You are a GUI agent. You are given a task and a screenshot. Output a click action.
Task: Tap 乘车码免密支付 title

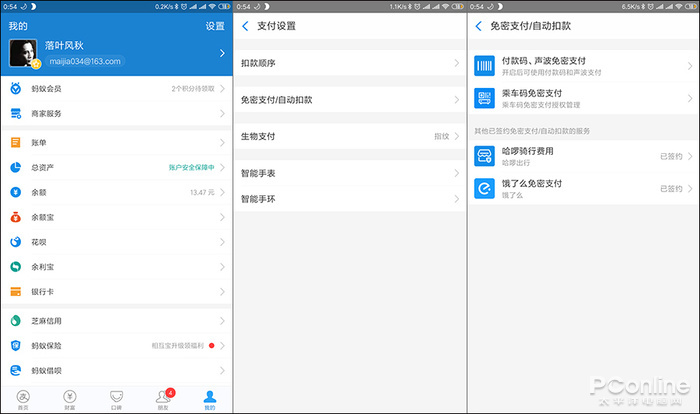[532, 93]
